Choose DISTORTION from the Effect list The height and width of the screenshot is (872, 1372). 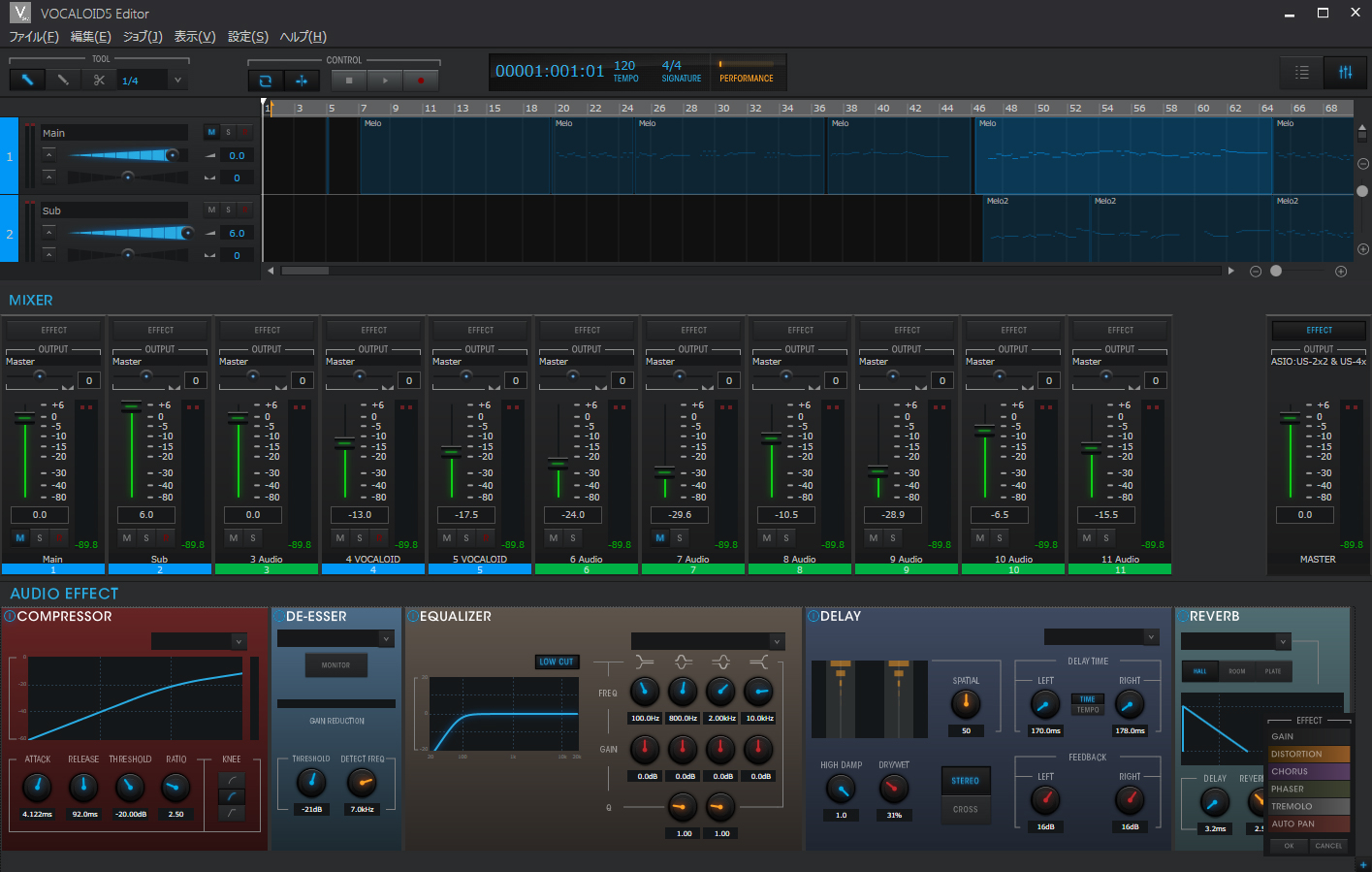pyautogui.click(x=1309, y=754)
